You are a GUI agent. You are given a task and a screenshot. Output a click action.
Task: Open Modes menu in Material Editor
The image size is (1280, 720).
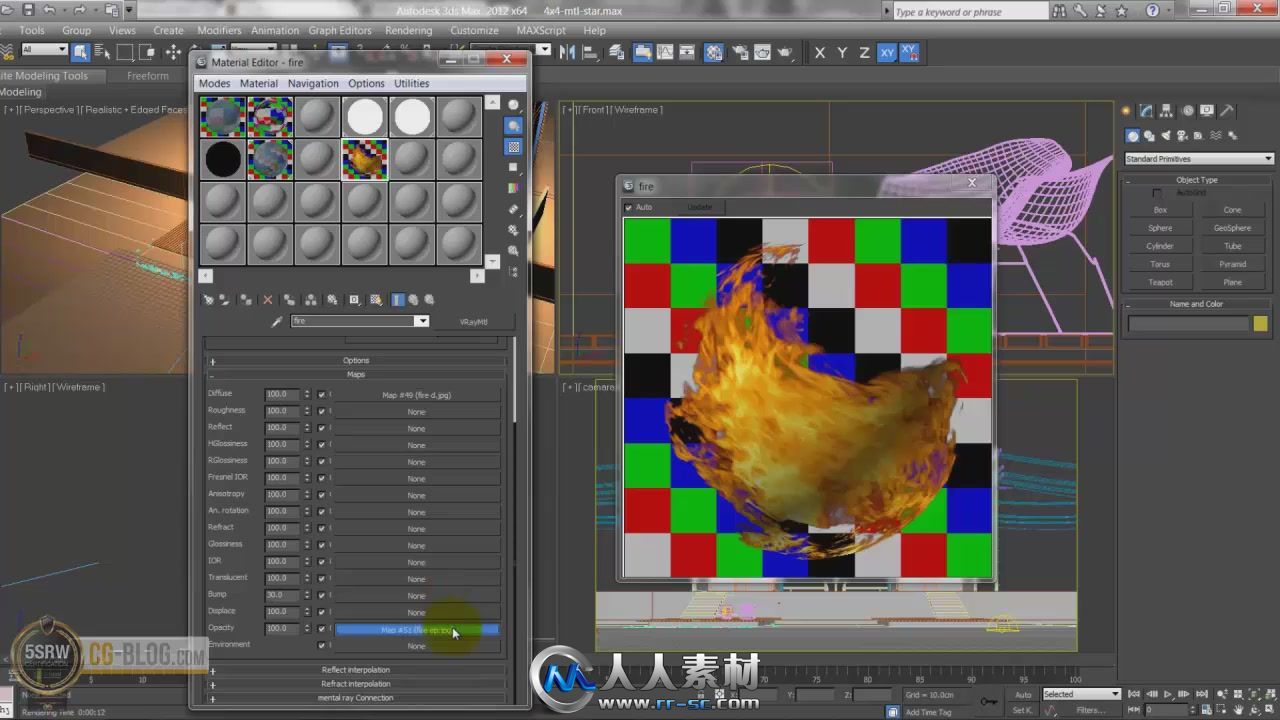214,83
